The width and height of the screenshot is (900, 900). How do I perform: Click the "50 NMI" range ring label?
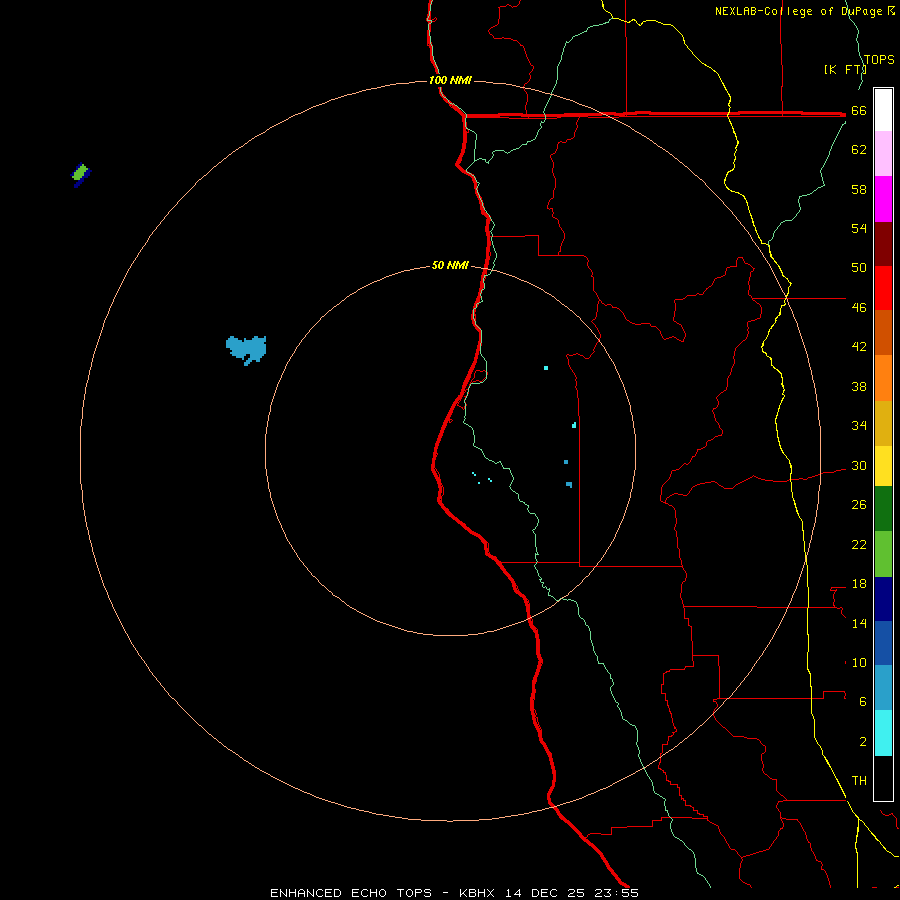450,265
